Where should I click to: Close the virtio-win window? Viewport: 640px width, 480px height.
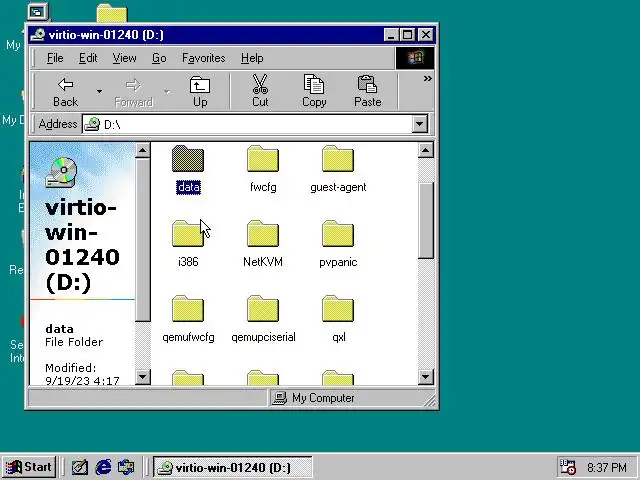426,35
